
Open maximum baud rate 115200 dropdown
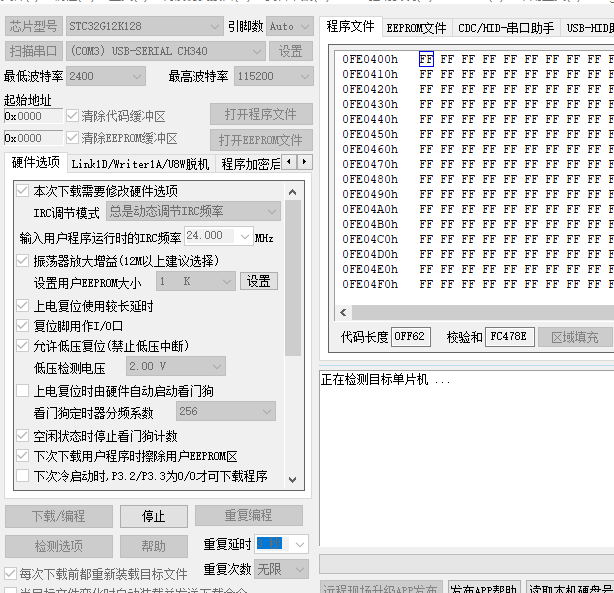[x=274, y=76]
